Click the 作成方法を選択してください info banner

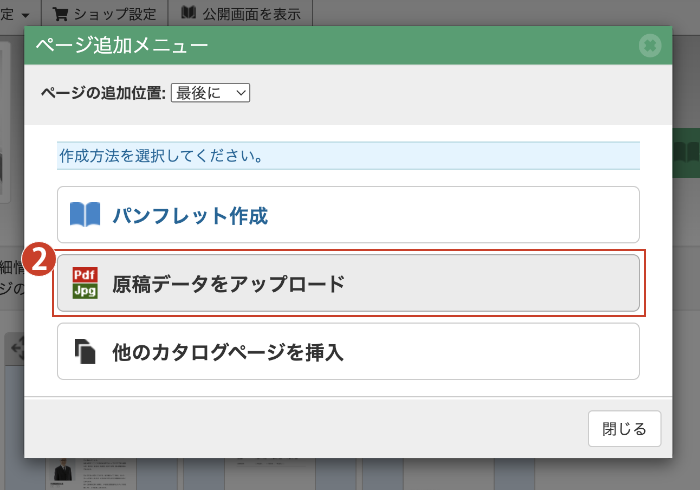pos(348,156)
